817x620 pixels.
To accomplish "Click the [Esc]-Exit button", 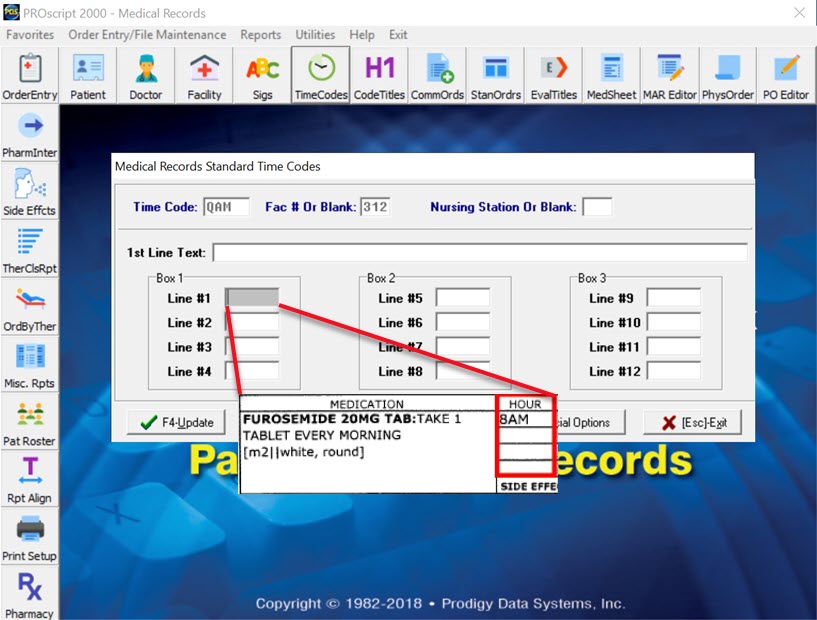I will tap(692, 422).
